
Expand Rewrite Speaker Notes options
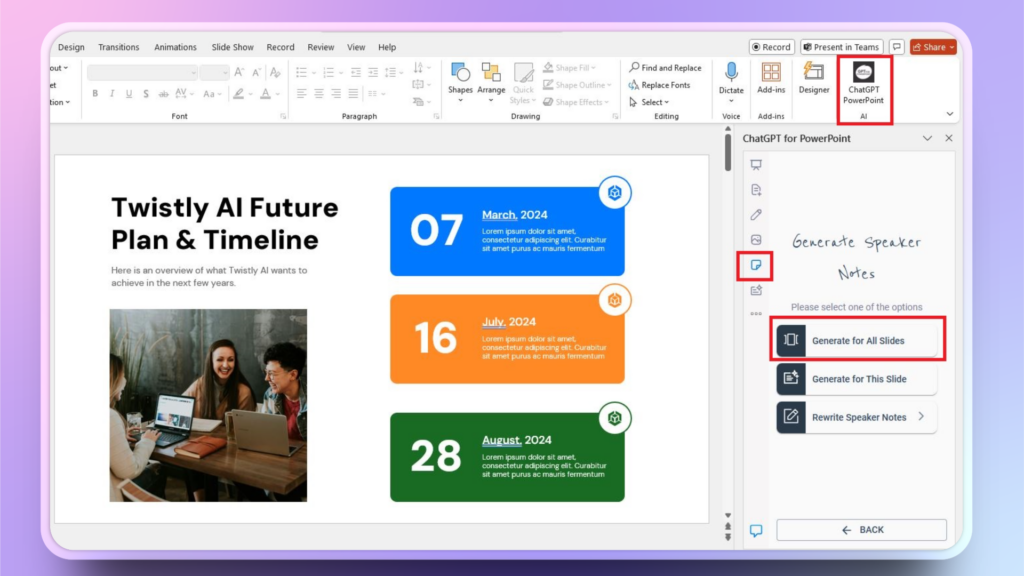pyautogui.click(x=857, y=417)
